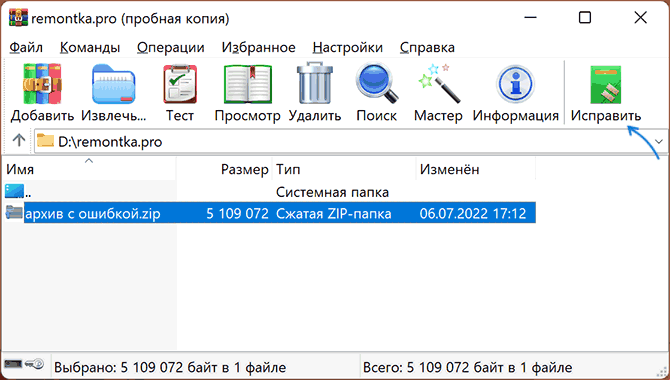Open Поиск magnifier search tool
This screenshot has width=670, height=380.
pyautogui.click(x=376, y=83)
